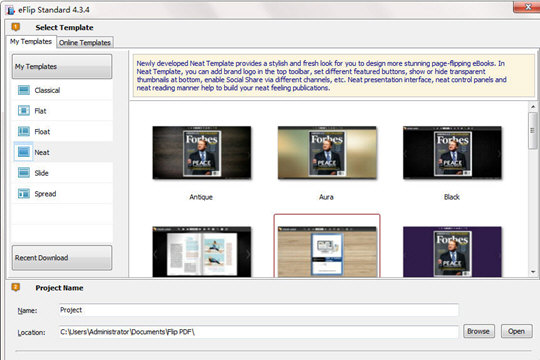
Task: Click the template list scroll up arrow
Action: point(533,107)
